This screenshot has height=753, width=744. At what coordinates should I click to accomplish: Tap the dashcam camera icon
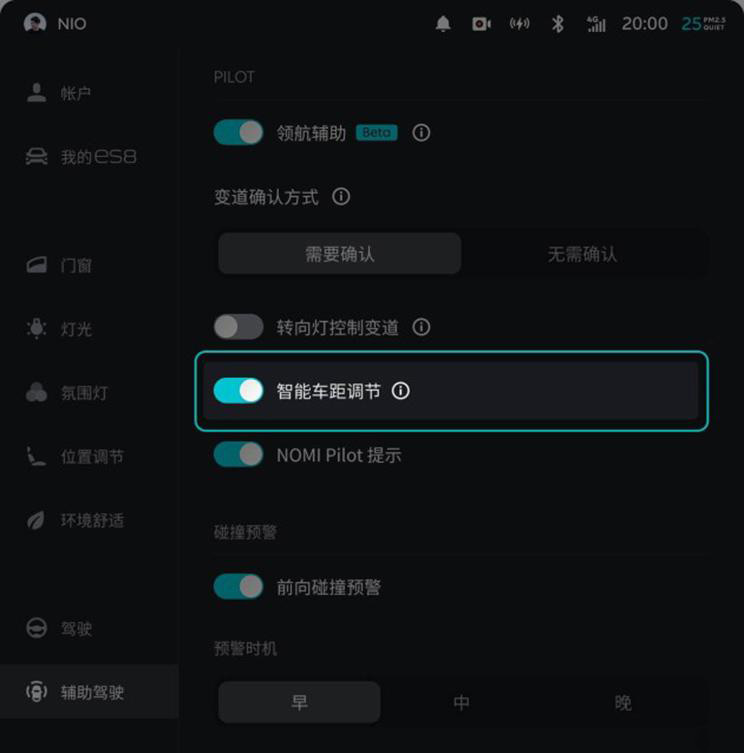pyautogui.click(x=481, y=24)
